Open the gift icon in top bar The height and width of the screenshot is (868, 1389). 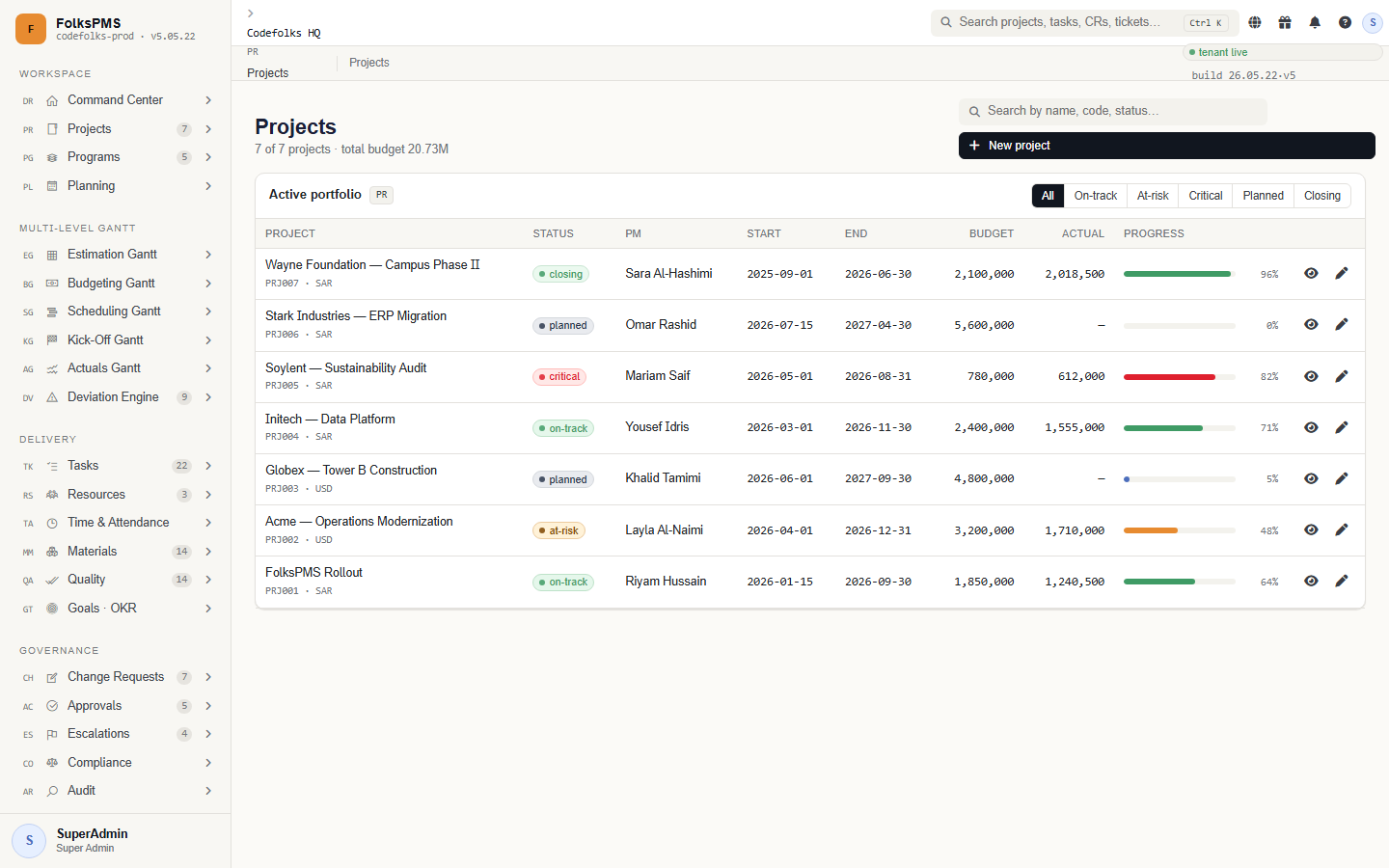click(x=1285, y=22)
